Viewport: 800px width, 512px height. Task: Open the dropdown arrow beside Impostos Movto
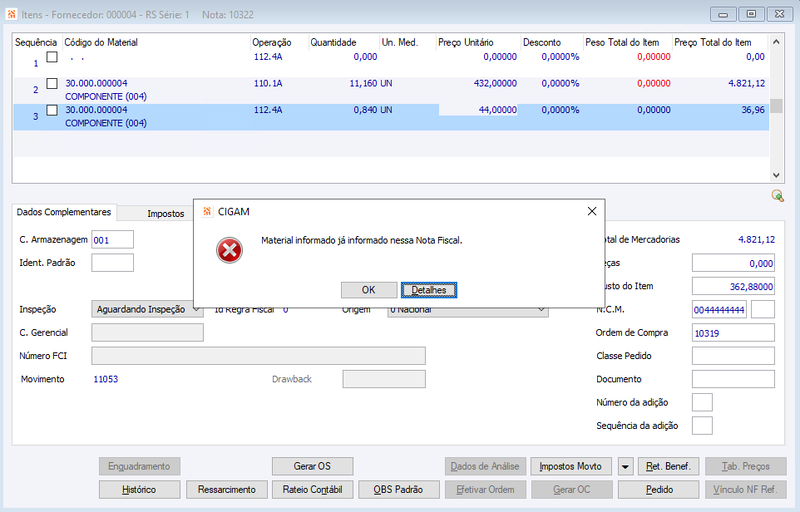[625, 466]
